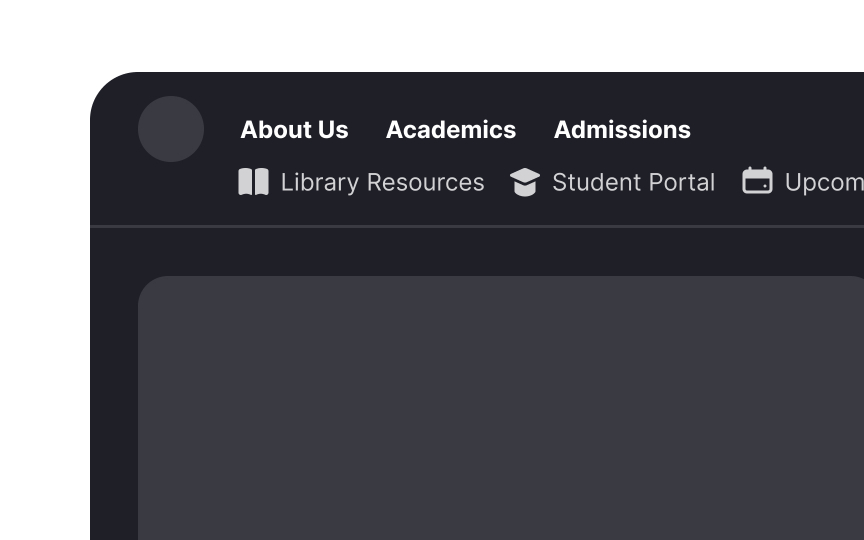The image size is (864, 540).
Task: Open the Academics menu
Action: [451, 130]
